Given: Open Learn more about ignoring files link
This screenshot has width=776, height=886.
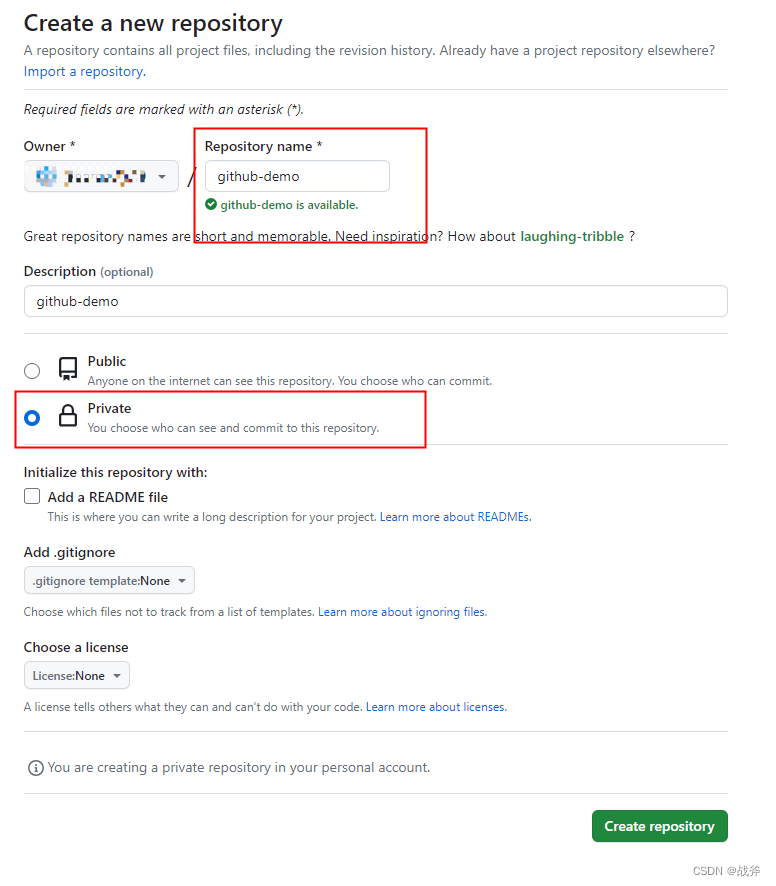Looking at the screenshot, I should [402, 612].
